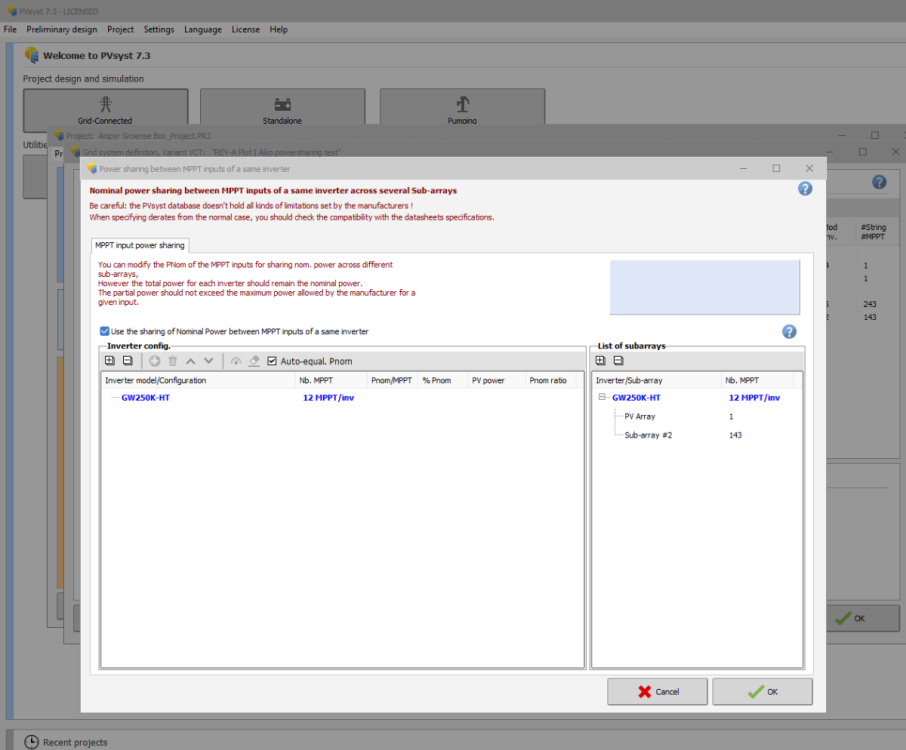906x750 pixels.
Task: Click the light blue information box
Action: (x=705, y=287)
